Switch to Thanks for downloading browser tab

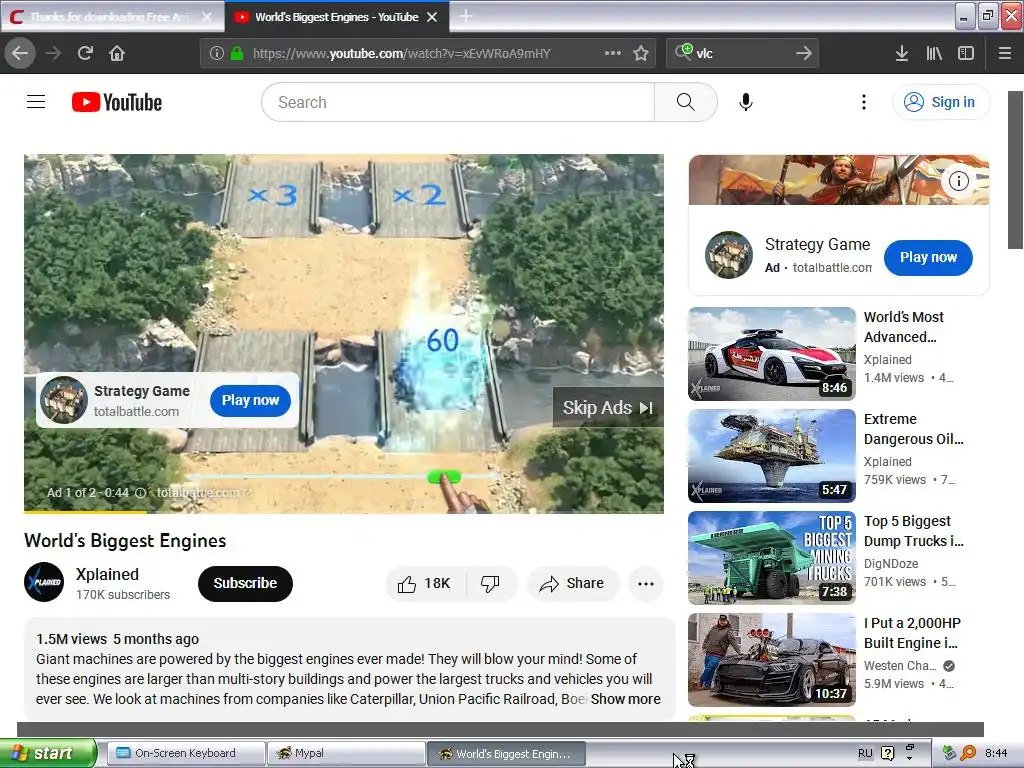112,17
